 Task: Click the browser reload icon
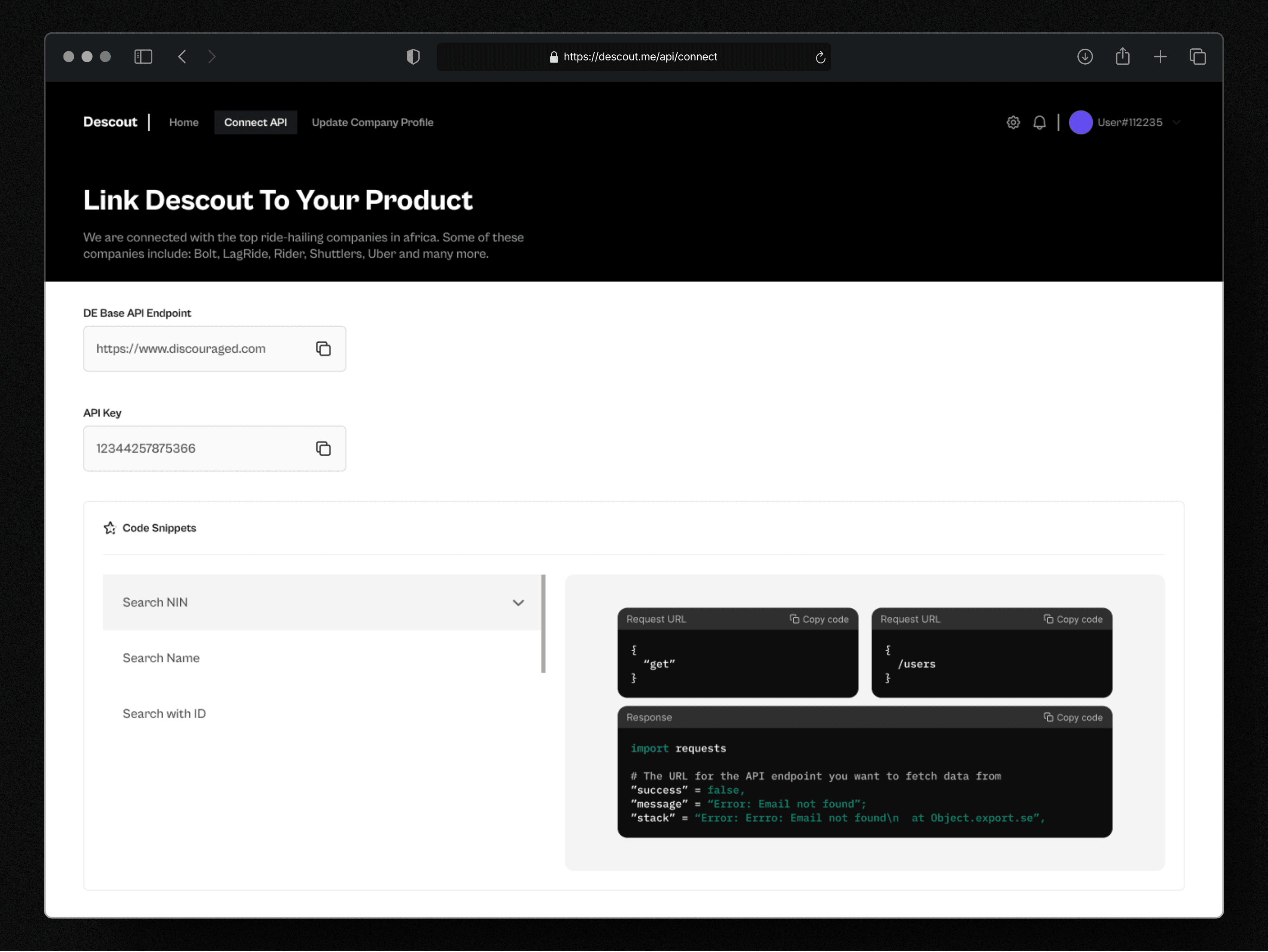pos(820,57)
